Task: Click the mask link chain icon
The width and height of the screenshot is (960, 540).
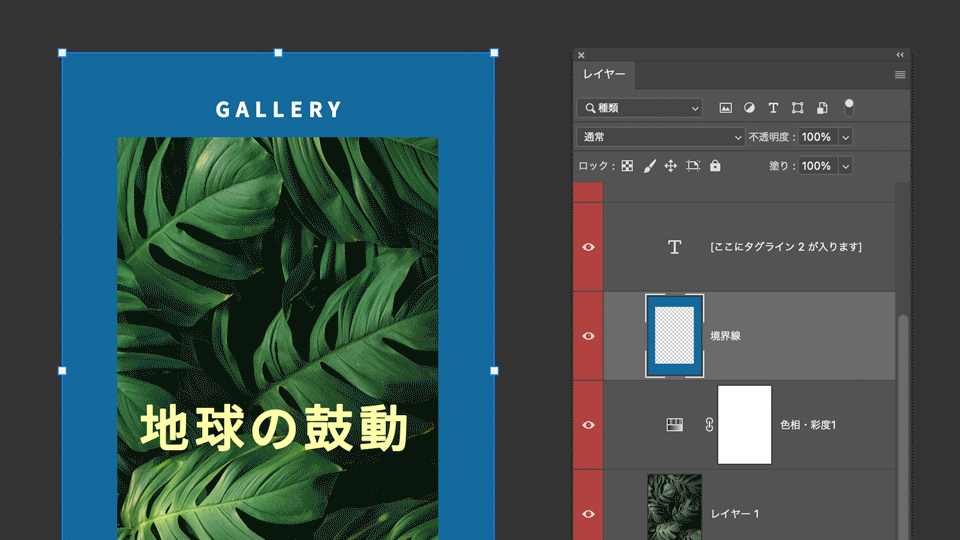Action: (x=709, y=424)
